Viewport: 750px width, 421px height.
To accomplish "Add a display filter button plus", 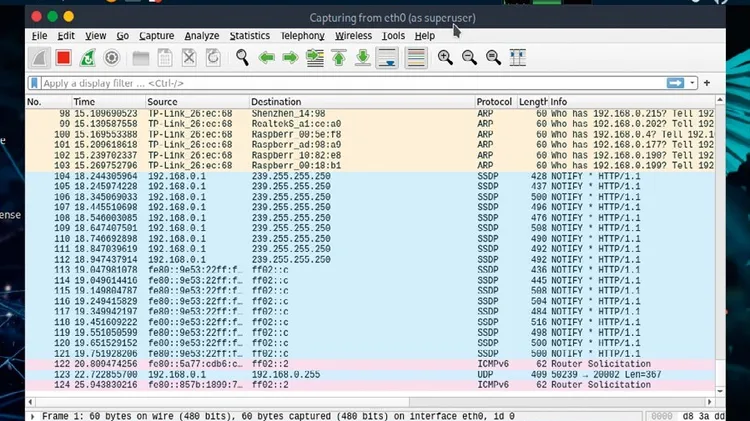I will coord(707,83).
